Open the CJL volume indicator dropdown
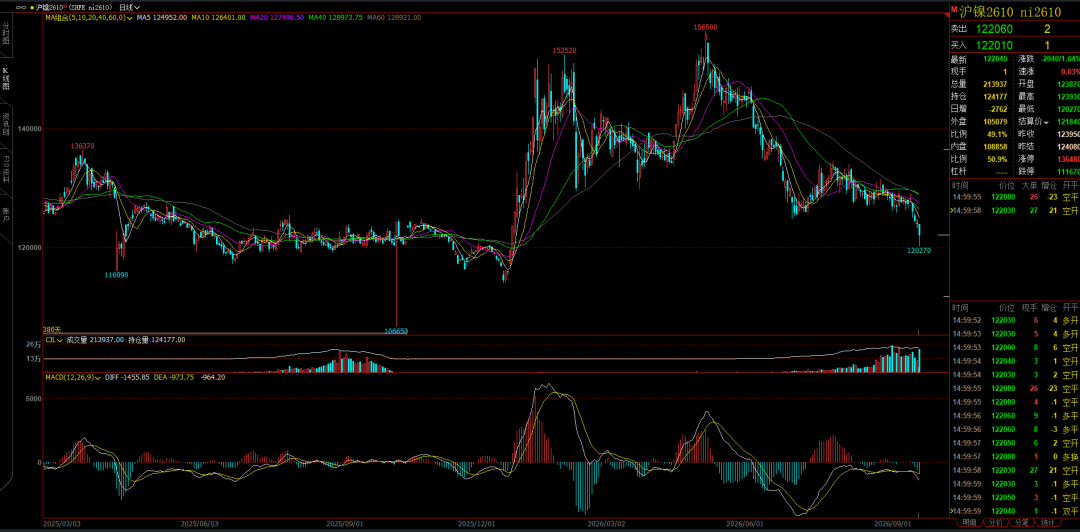 [x=54, y=340]
